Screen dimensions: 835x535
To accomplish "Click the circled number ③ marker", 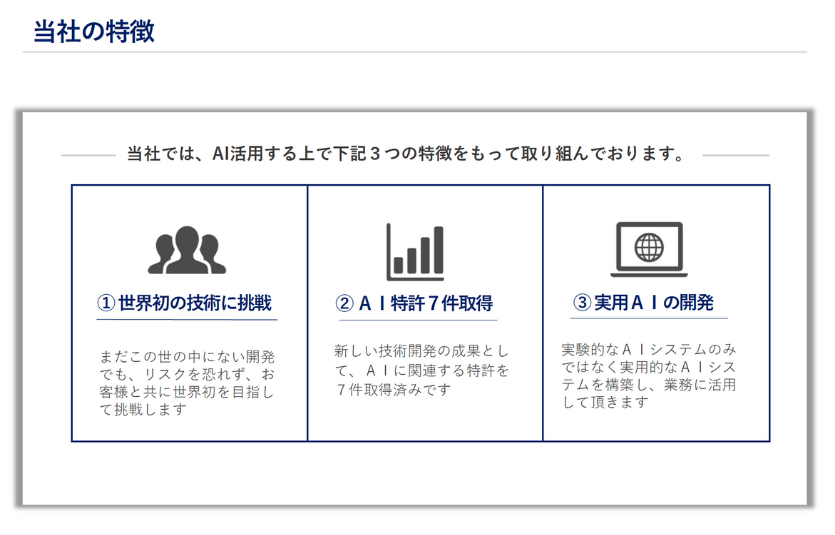I will click(x=582, y=303).
